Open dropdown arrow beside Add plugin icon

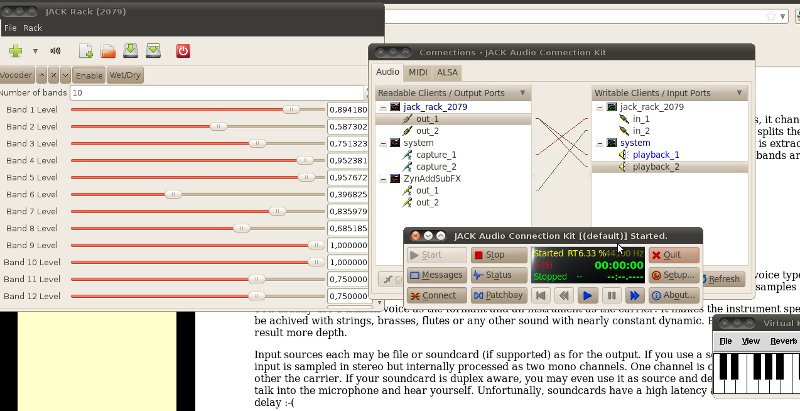point(35,50)
